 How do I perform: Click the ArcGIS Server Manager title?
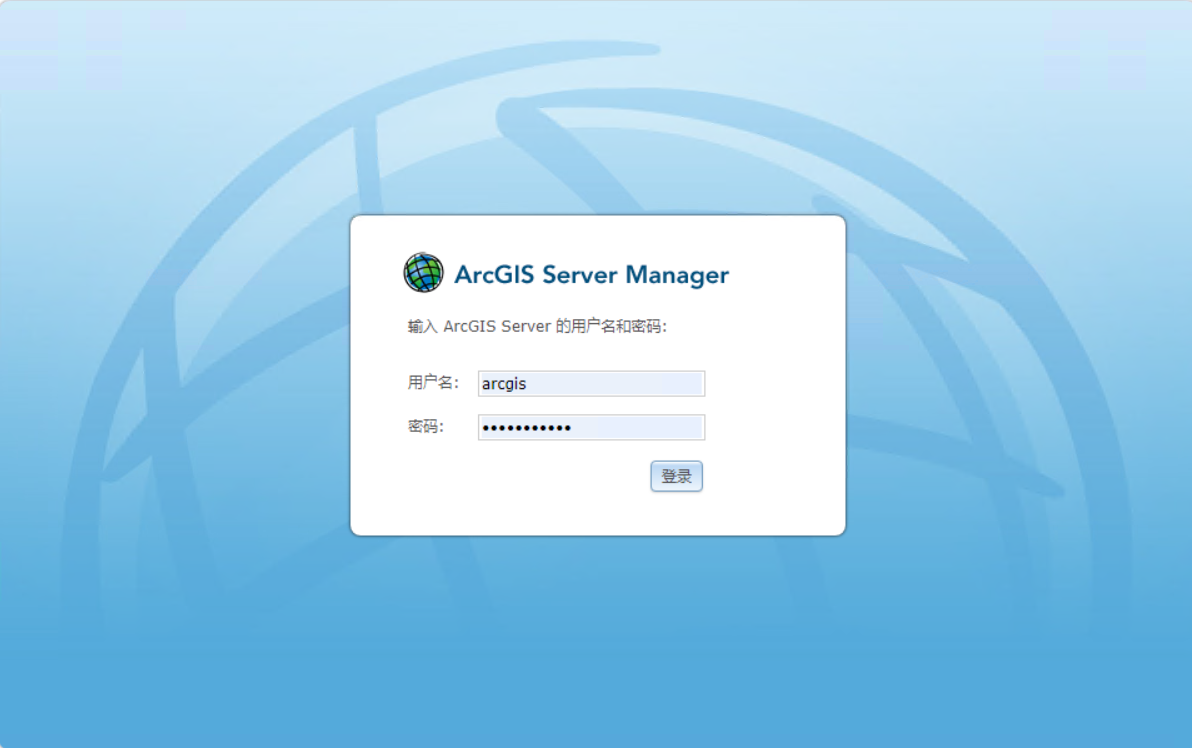tap(591, 275)
